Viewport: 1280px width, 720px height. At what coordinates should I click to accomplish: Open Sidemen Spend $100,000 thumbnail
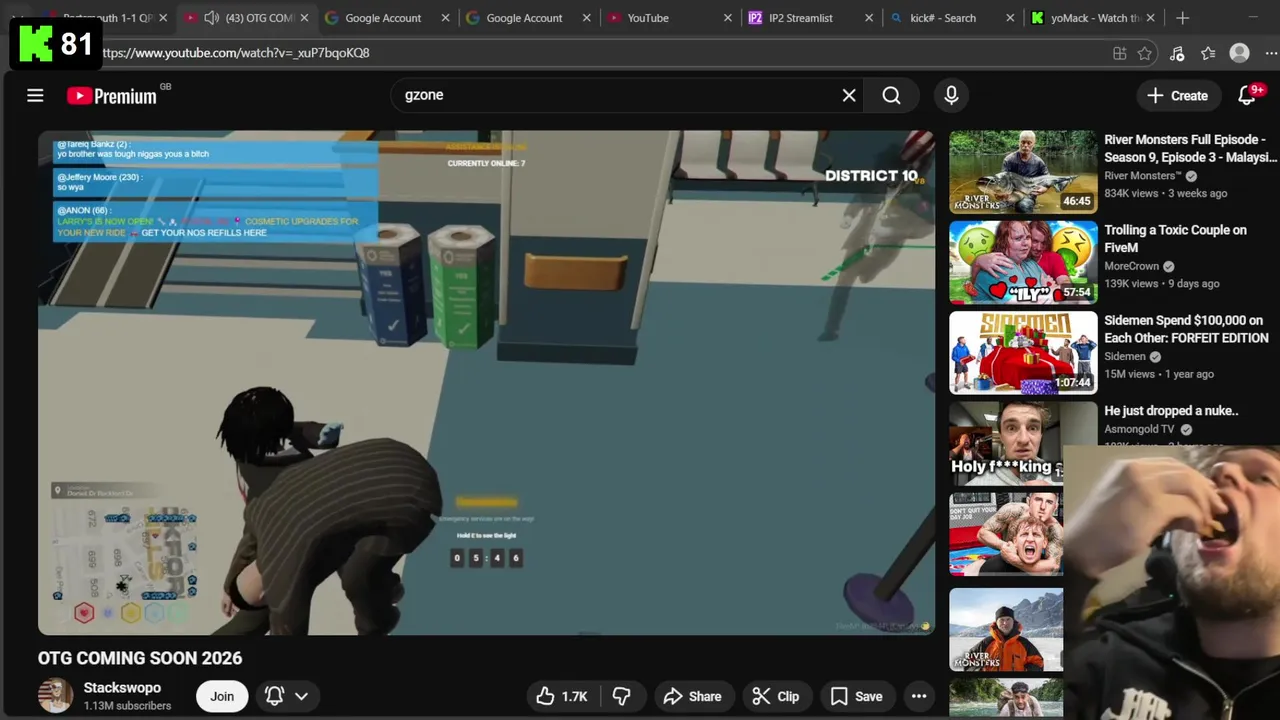coord(1023,352)
